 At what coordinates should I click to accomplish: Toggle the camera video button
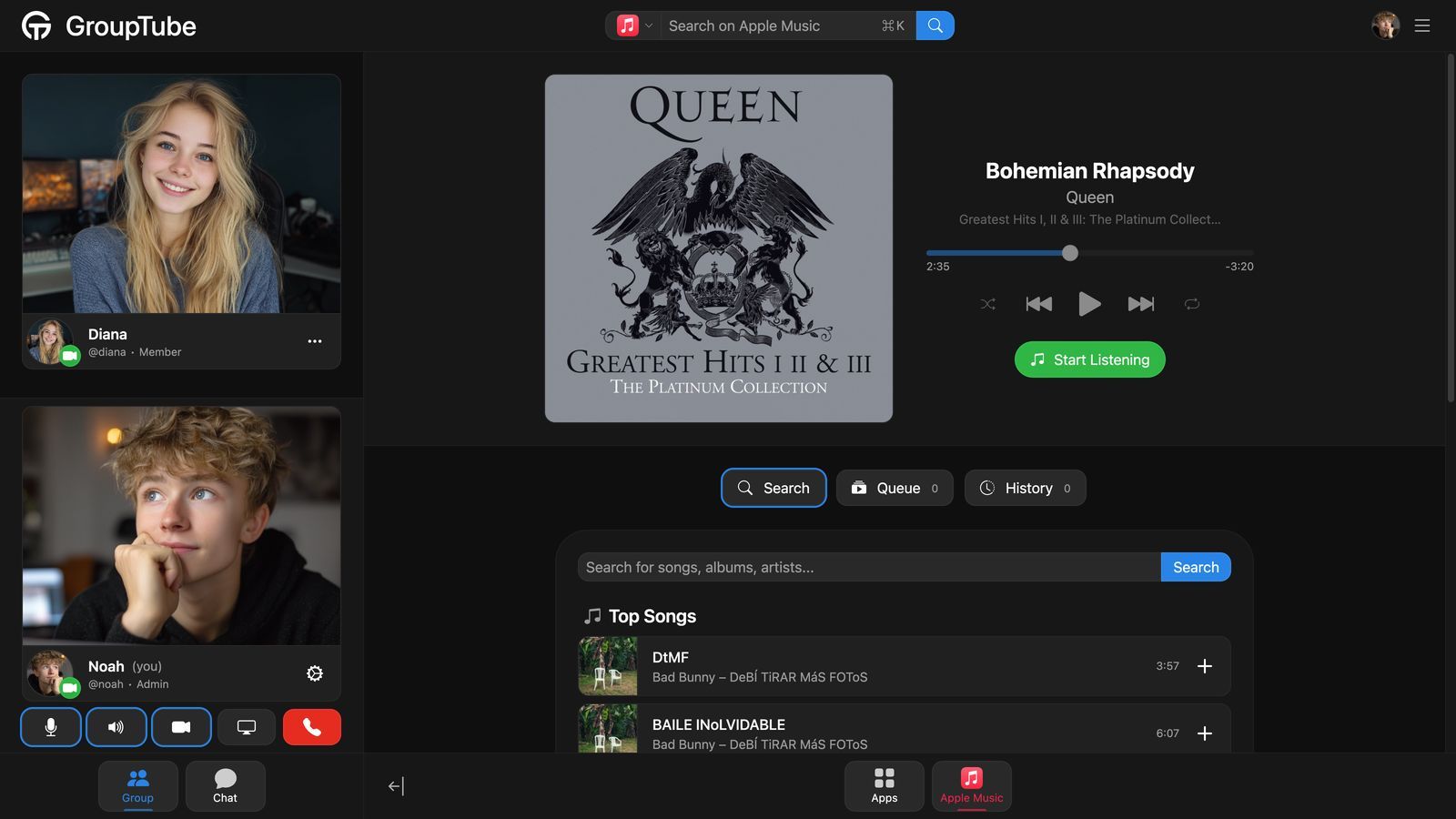181,727
